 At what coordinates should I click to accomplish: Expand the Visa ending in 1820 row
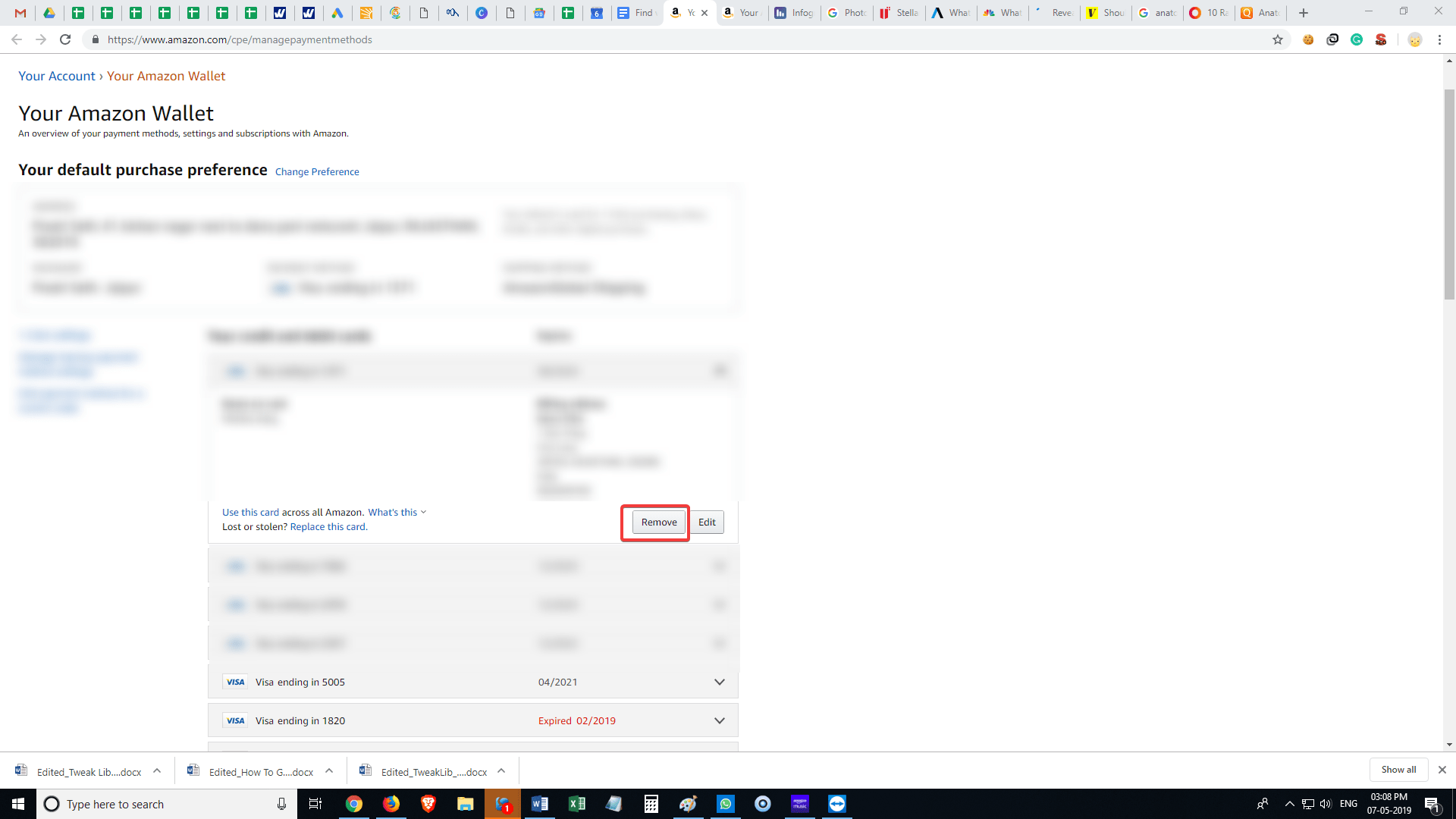(x=719, y=721)
